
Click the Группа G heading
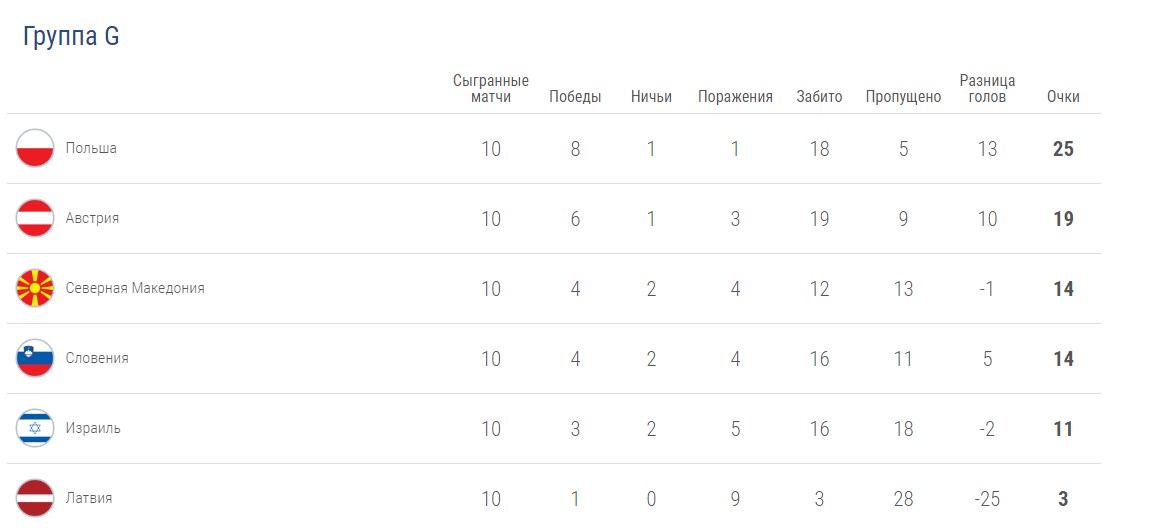coord(71,37)
